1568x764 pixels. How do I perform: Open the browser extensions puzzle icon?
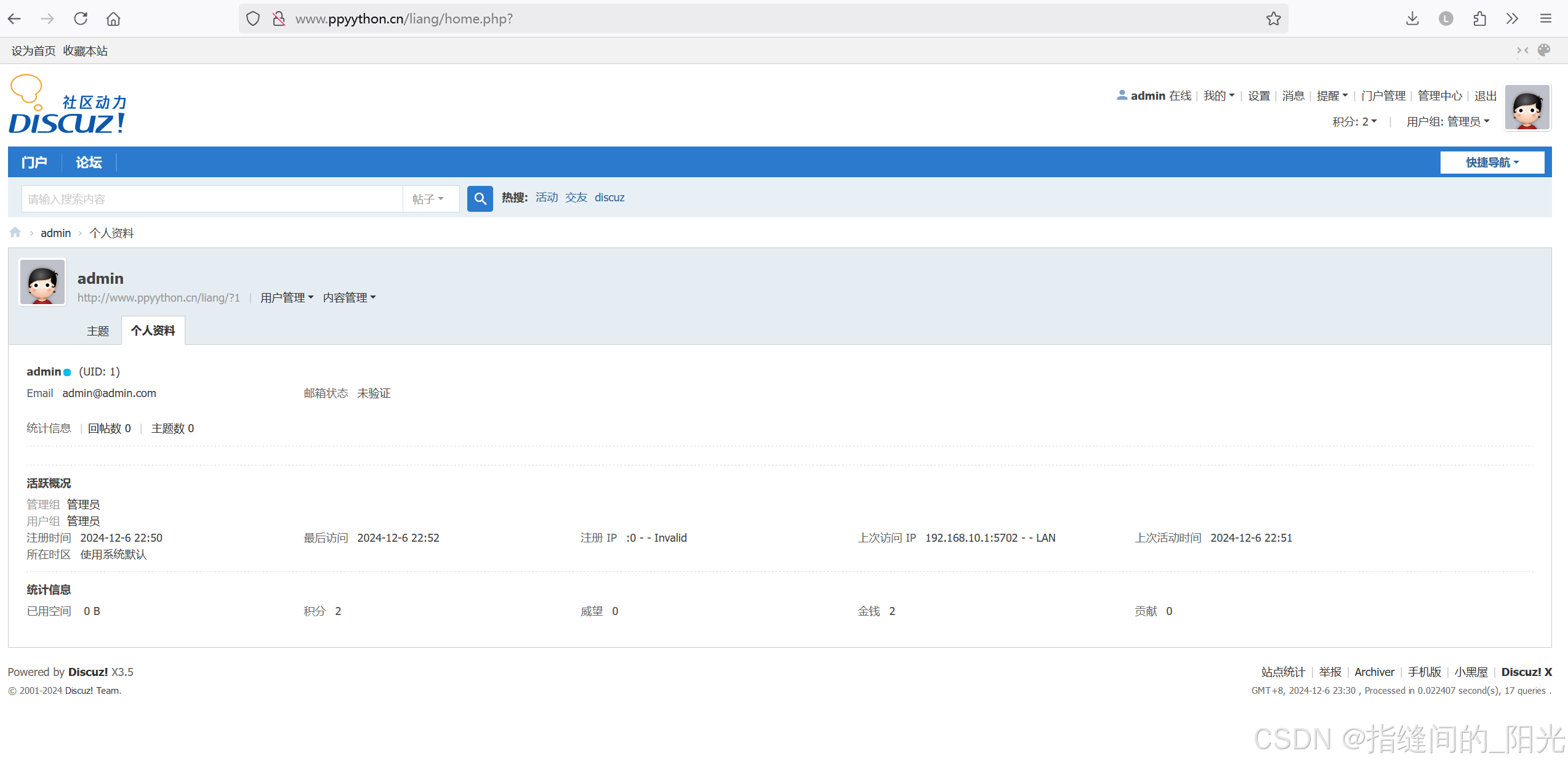tap(1479, 18)
